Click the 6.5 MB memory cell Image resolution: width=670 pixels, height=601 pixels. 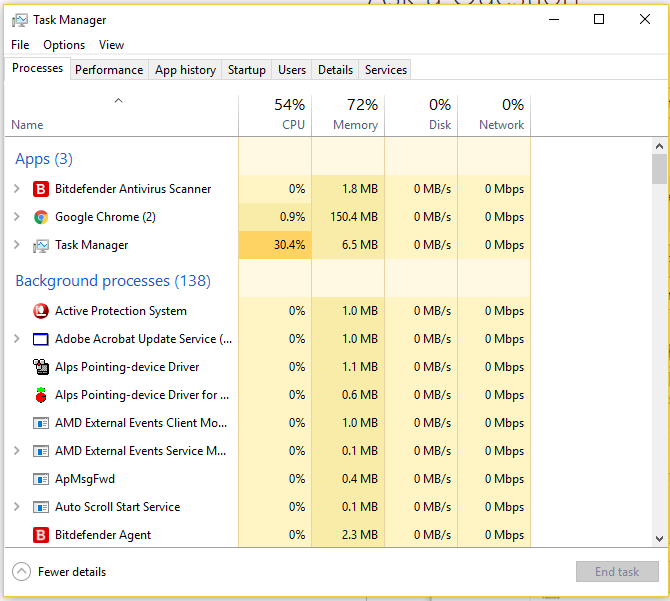pyautogui.click(x=348, y=245)
